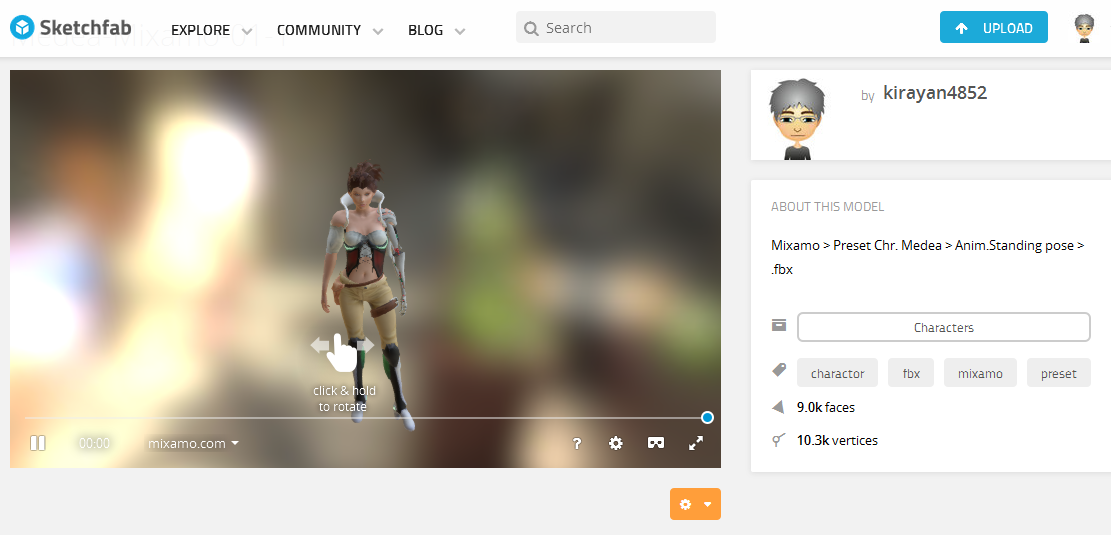Open the viewer help question mark

(x=577, y=443)
